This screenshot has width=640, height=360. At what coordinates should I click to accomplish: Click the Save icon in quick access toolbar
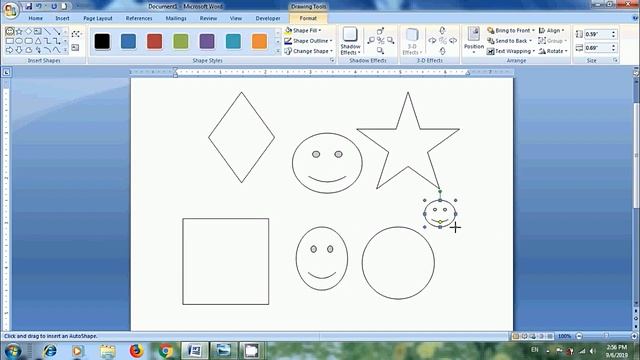[x=28, y=7]
